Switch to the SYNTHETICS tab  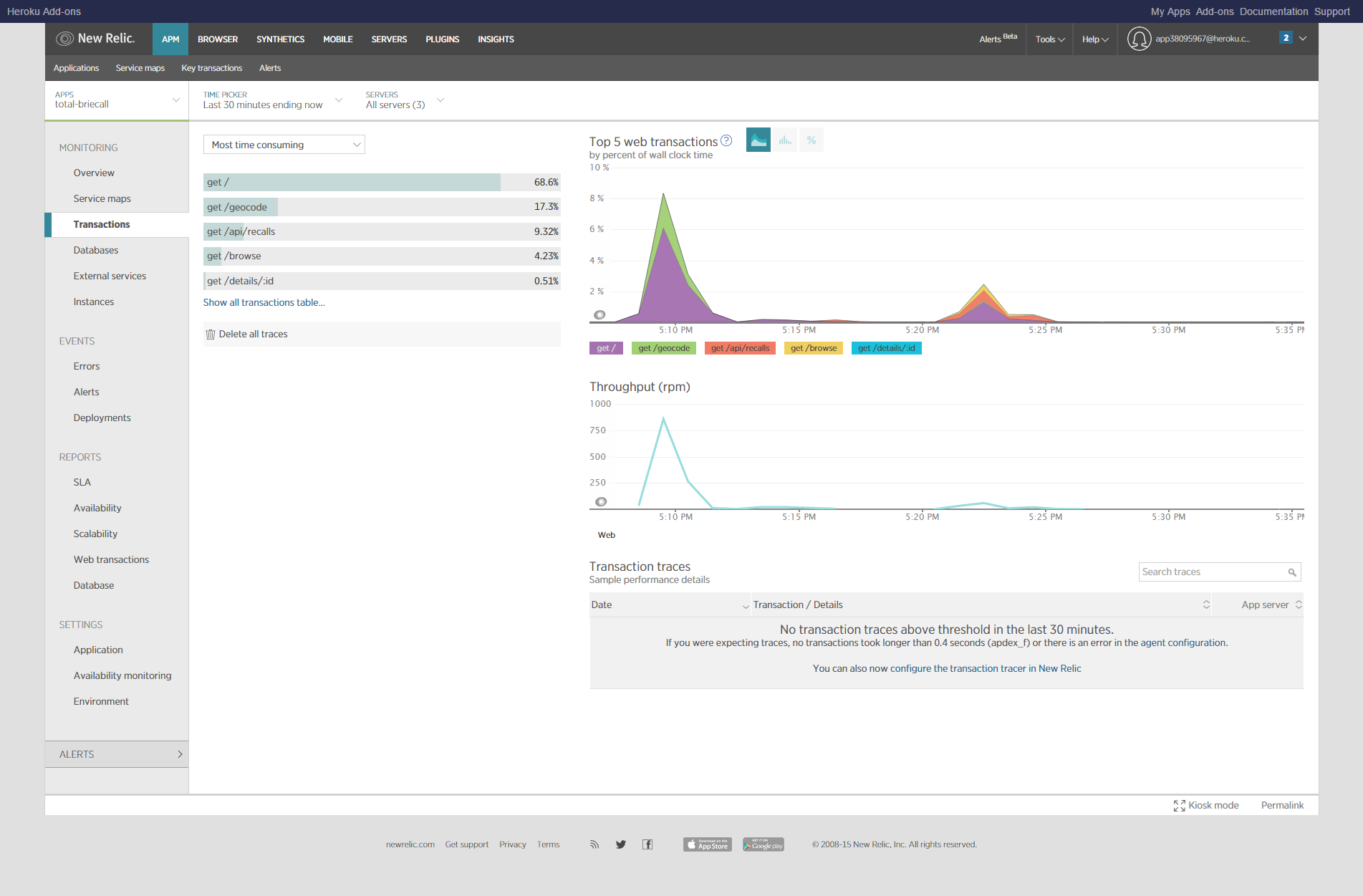click(x=281, y=39)
